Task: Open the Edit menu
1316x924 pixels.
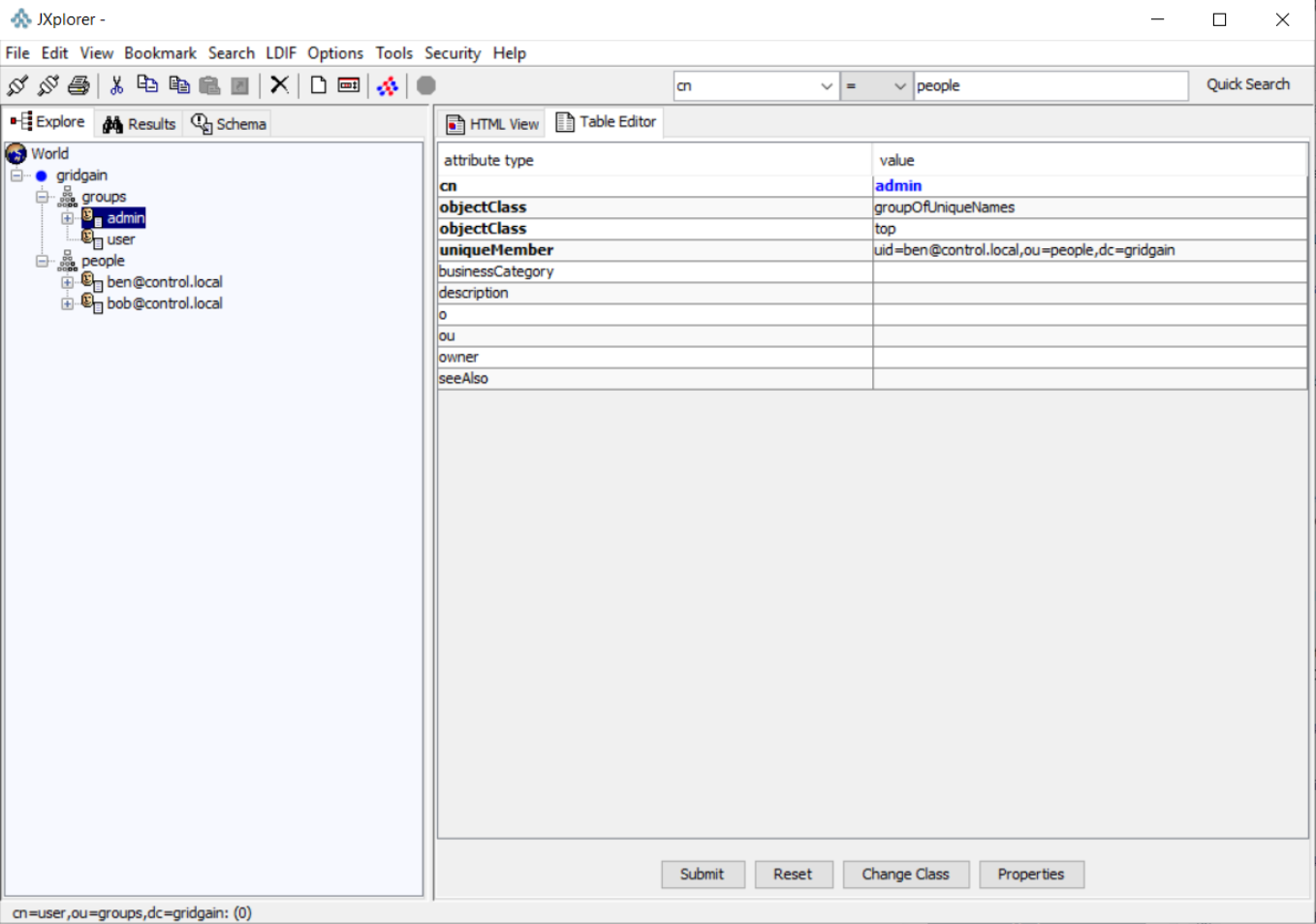Action: (x=54, y=53)
